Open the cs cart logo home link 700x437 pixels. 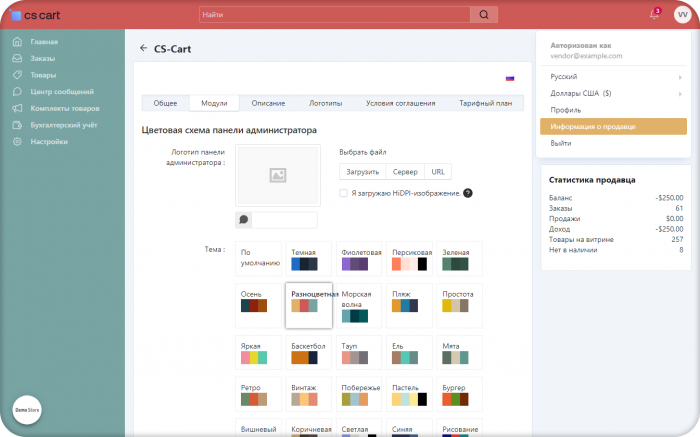(35, 15)
